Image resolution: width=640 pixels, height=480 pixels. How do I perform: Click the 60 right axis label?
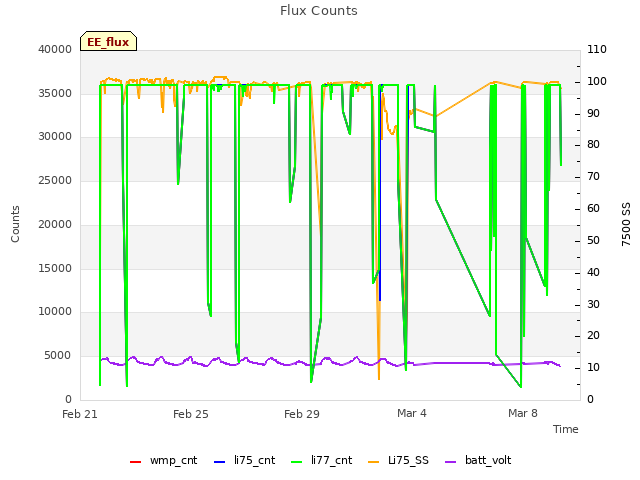pos(593,208)
